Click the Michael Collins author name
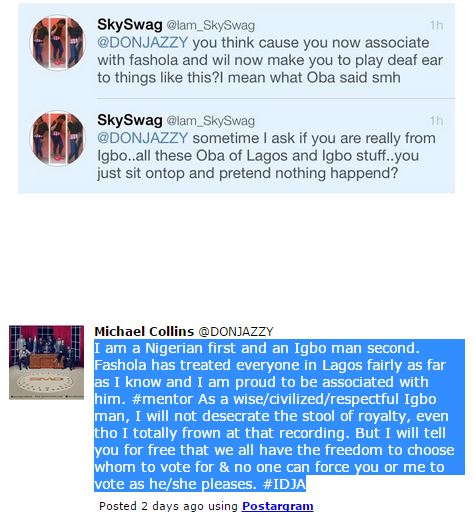This screenshot has width=475, height=523. pyautogui.click(x=144, y=332)
